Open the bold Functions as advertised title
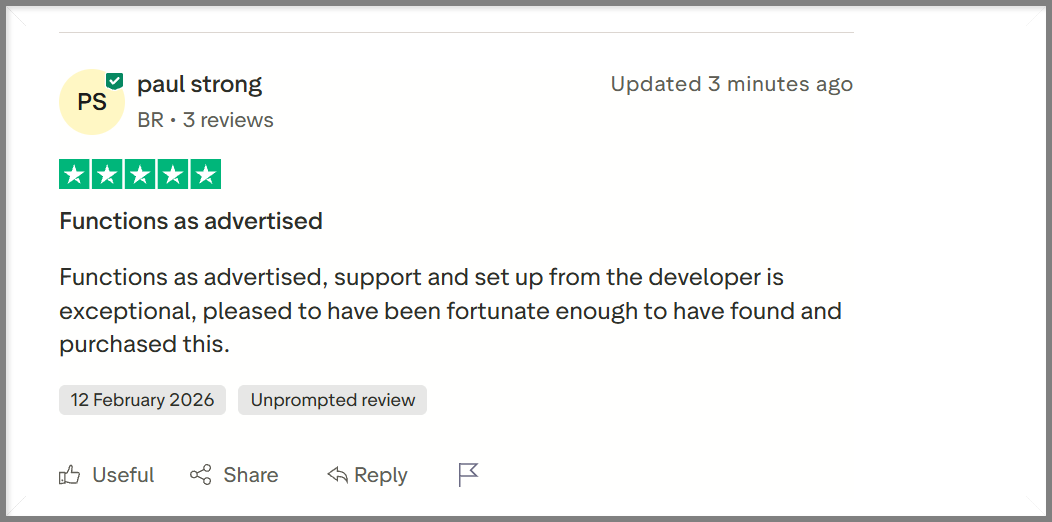 click(x=190, y=221)
